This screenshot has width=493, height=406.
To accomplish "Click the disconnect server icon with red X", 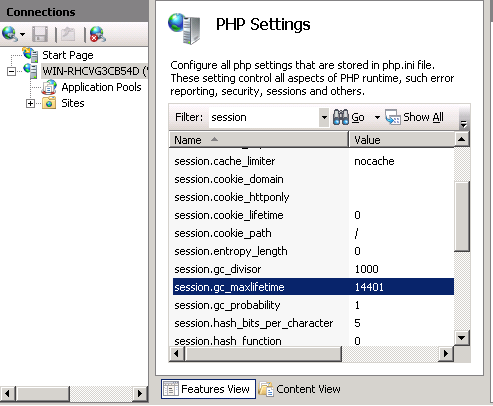I will pyautogui.click(x=98, y=34).
